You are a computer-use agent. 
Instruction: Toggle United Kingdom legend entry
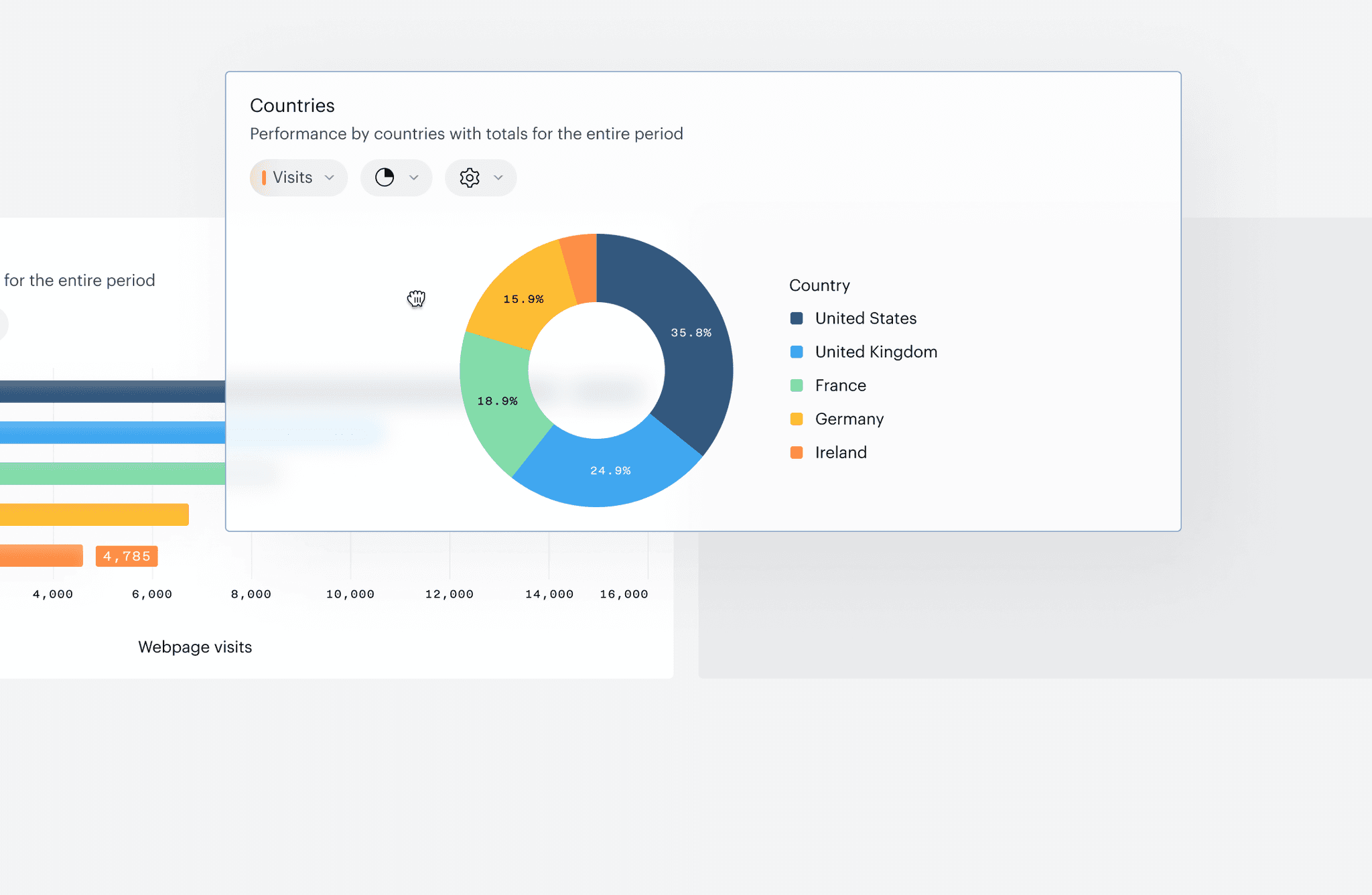click(x=876, y=352)
